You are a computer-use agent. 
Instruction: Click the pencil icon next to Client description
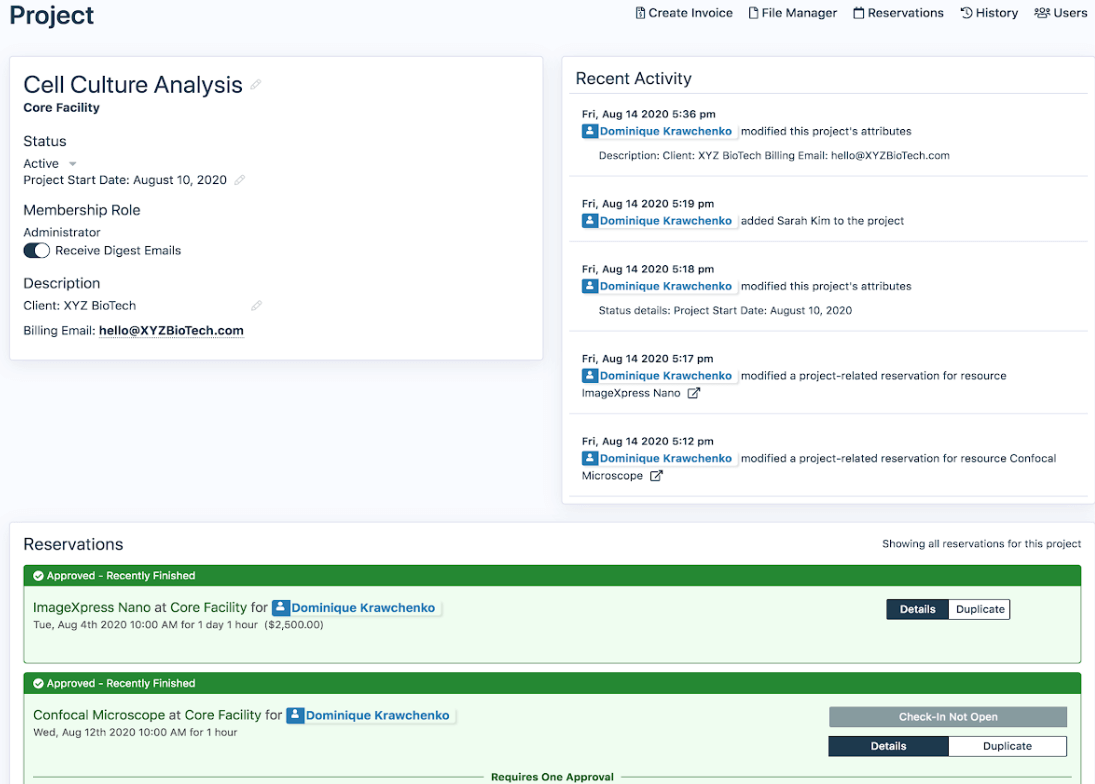click(256, 306)
